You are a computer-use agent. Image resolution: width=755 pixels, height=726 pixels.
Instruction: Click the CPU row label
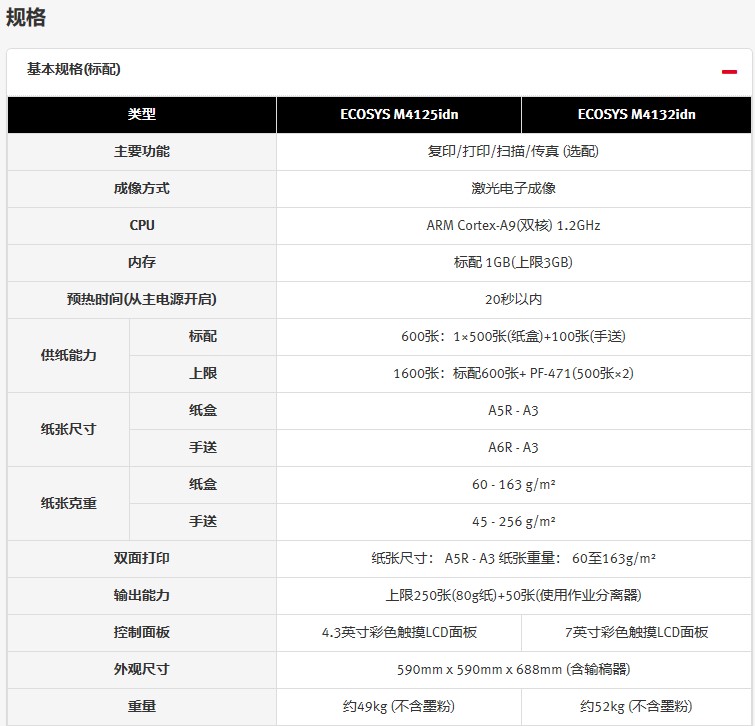click(x=142, y=225)
